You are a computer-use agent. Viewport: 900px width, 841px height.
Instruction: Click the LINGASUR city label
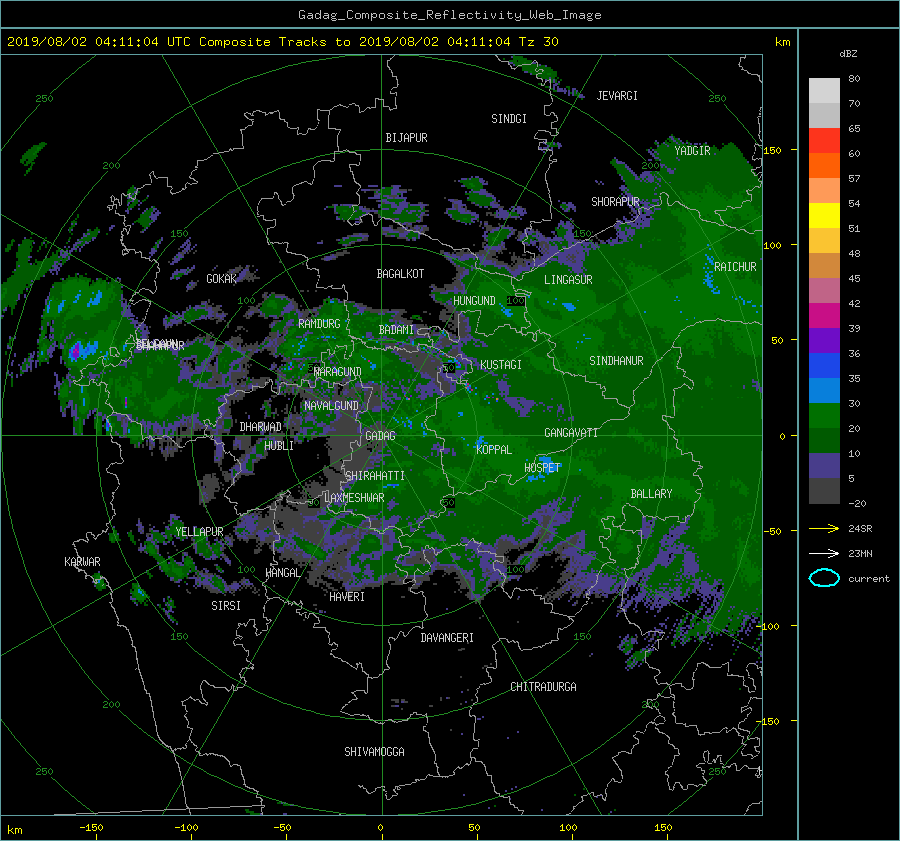568,280
